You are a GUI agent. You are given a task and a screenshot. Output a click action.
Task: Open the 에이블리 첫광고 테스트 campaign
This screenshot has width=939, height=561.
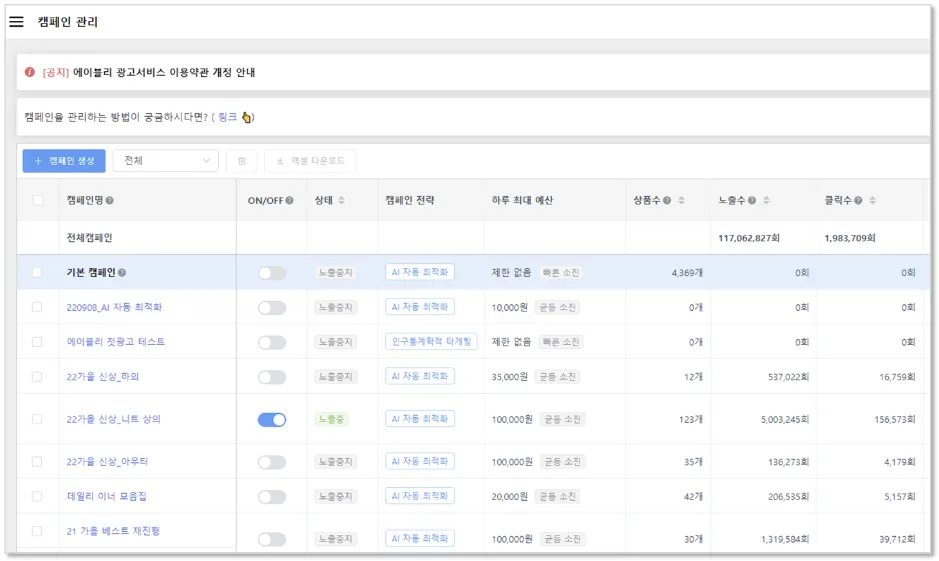click(116, 342)
